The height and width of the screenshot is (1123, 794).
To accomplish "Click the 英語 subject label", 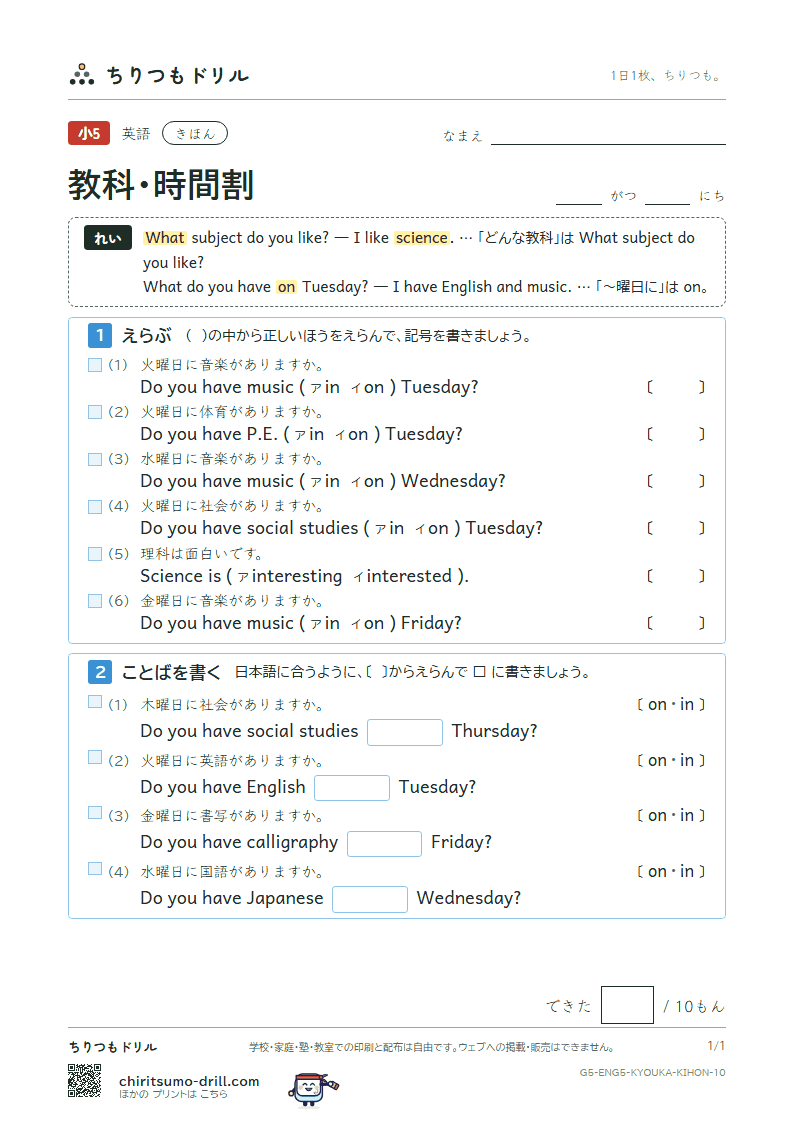I will point(136,134).
